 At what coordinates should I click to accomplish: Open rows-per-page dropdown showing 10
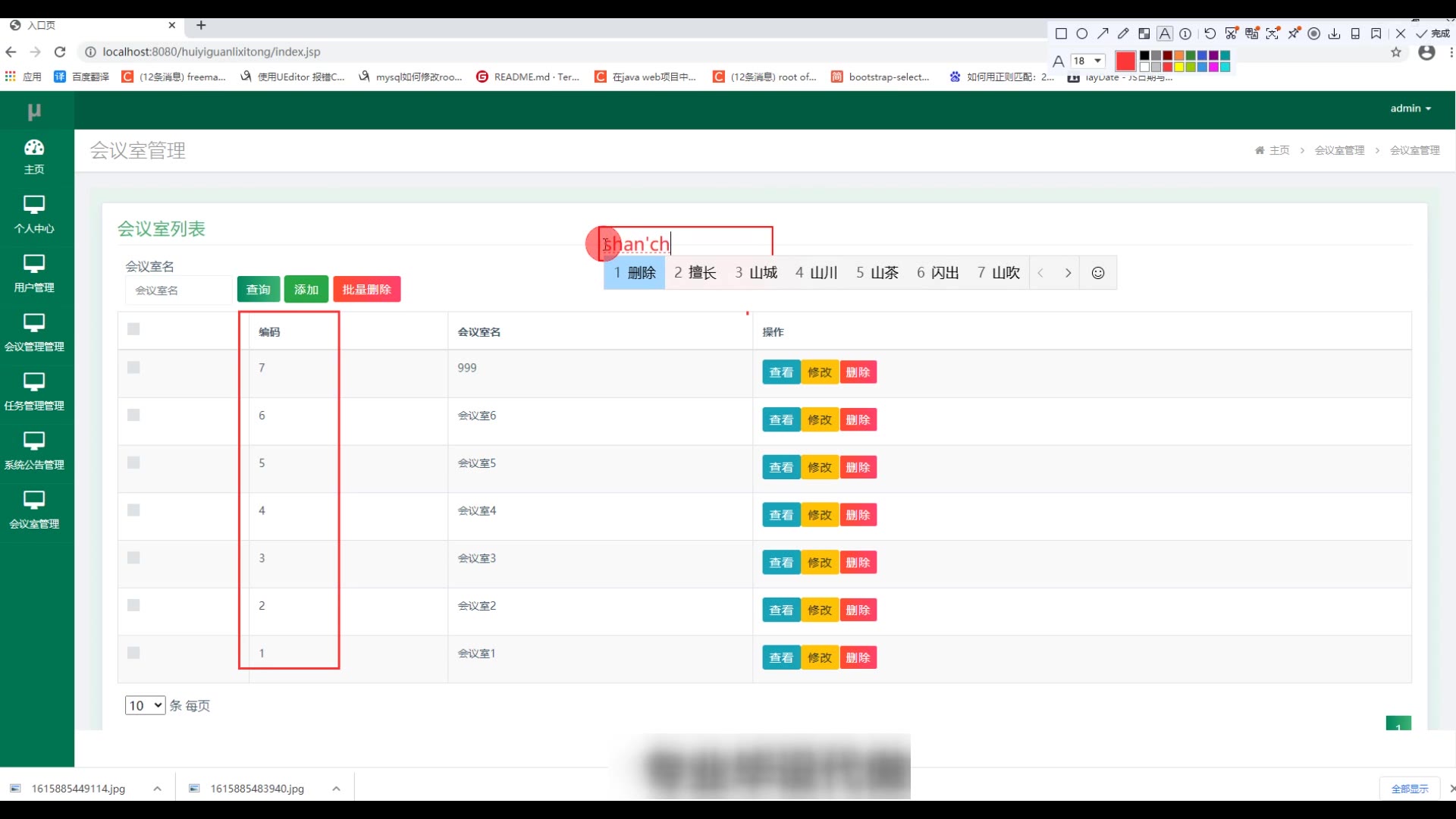pos(145,705)
